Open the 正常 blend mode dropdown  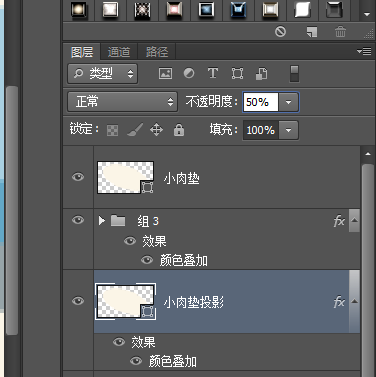click(x=122, y=102)
